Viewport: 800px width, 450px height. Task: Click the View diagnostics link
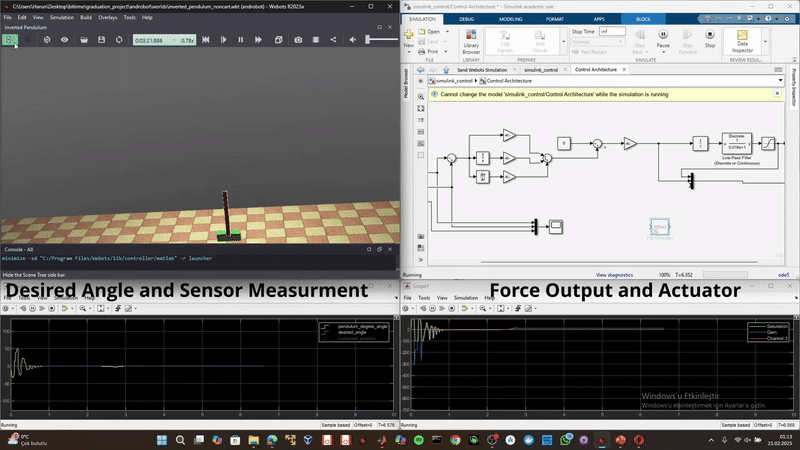pos(614,275)
